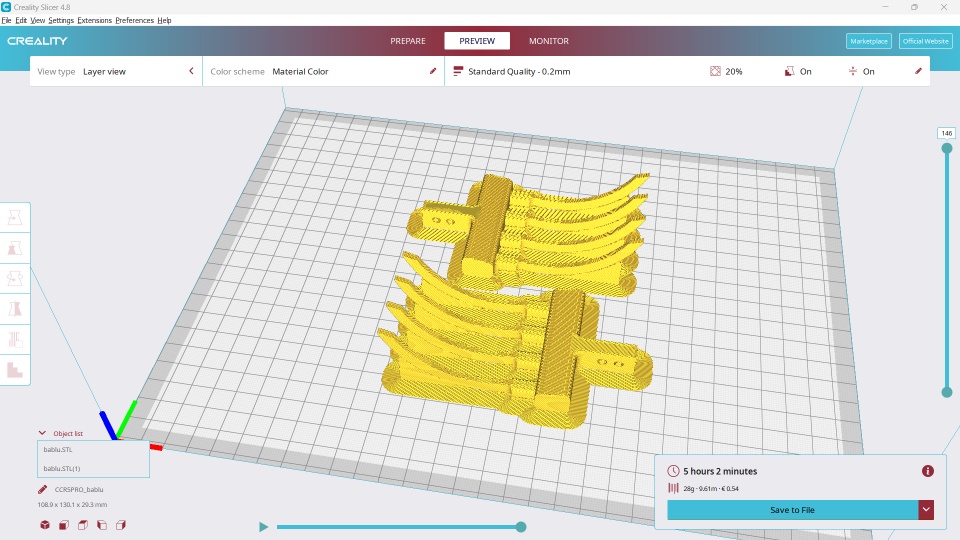The width and height of the screenshot is (960, 540).
Task: Switch to the MONITOR tab
Action: (x=549, y=41)
